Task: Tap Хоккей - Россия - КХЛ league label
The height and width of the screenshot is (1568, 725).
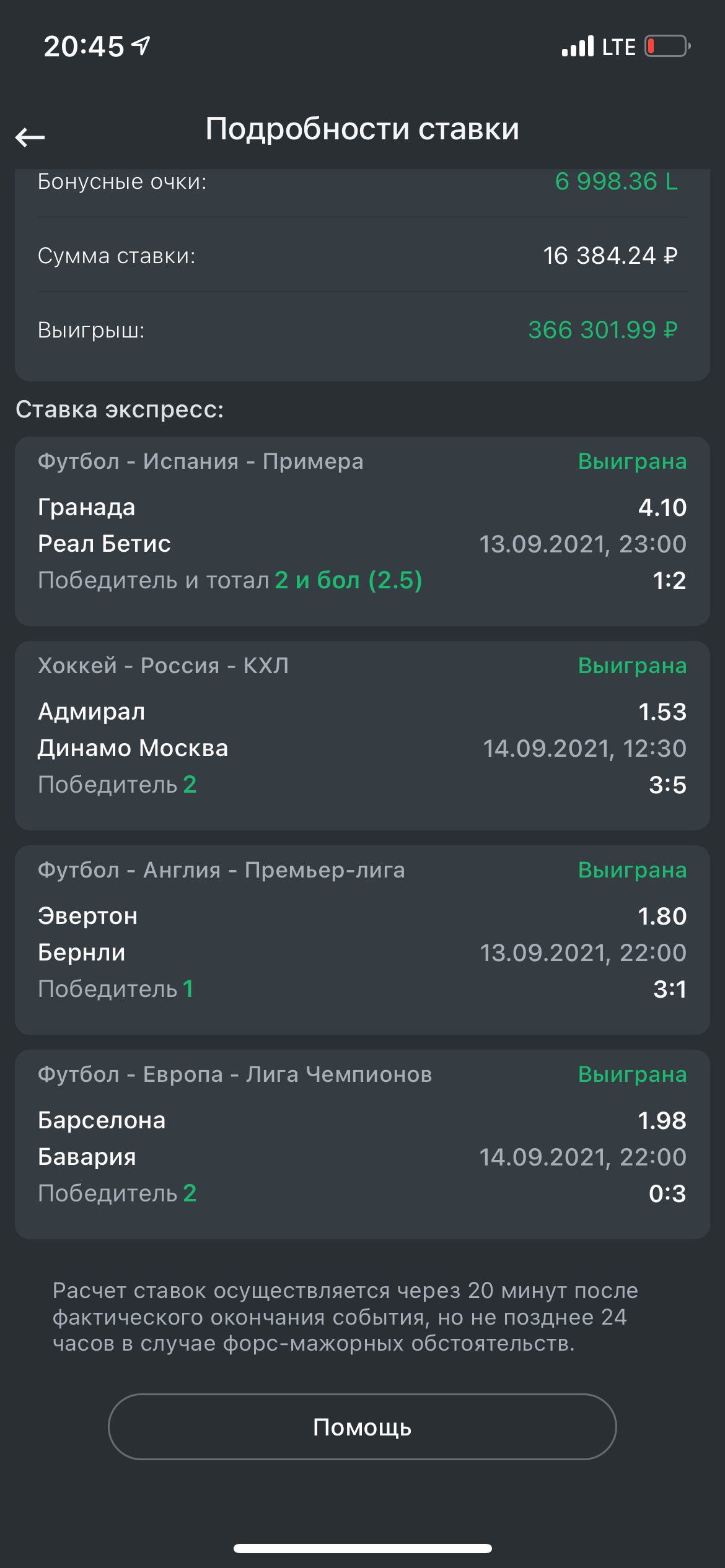Action: pos(163,666)
